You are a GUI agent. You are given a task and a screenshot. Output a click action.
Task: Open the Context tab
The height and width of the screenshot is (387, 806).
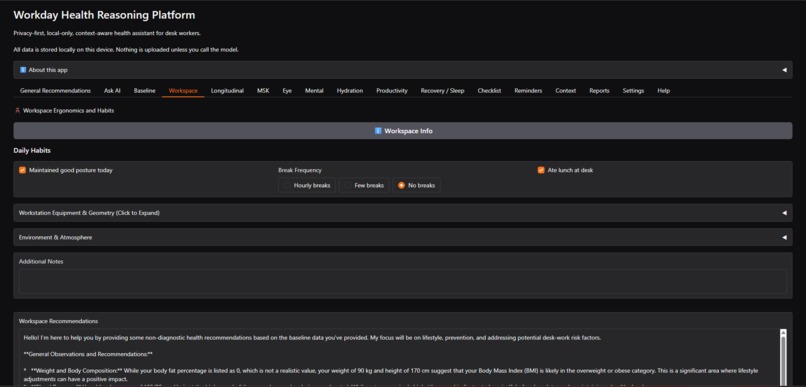[x=565, y=90]
